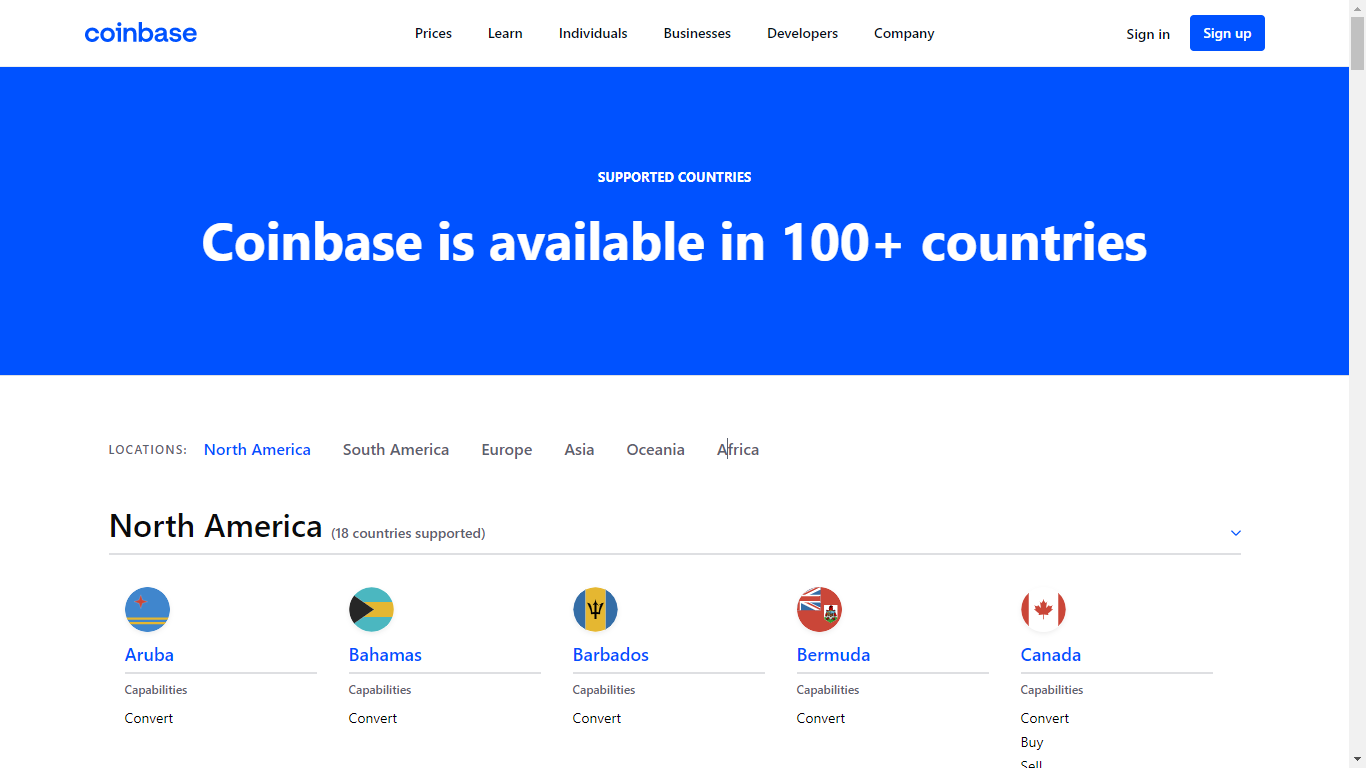Click "Capabilities" label under Canada
The image size is (1366, 768).
(x=1052, y=690)
